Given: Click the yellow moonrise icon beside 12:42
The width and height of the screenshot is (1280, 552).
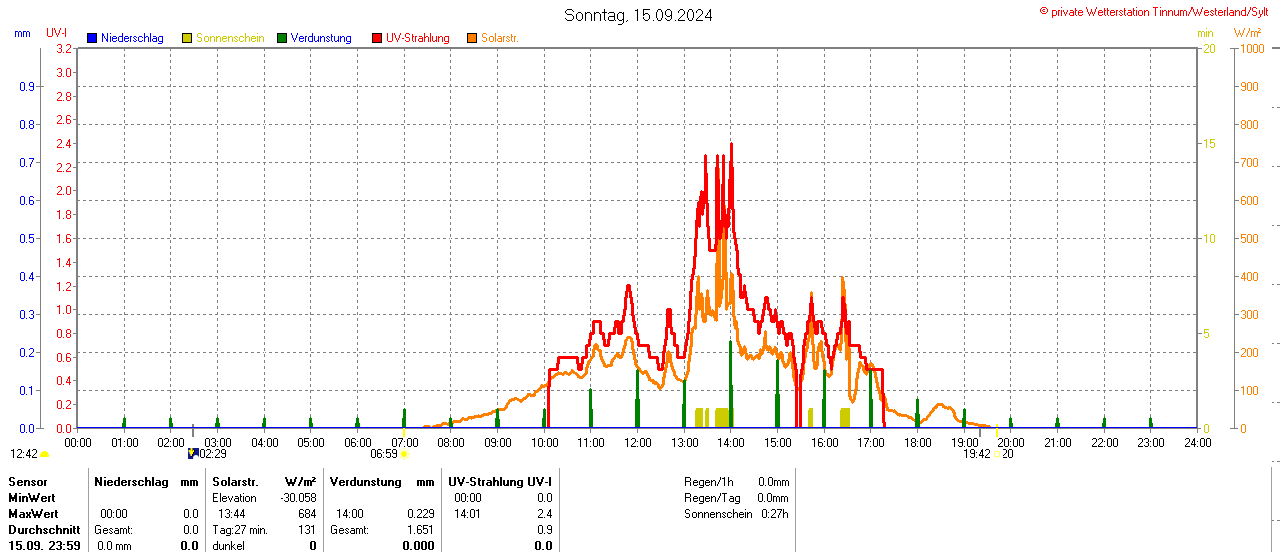Looking at the screenshot, I should point(45,454).
